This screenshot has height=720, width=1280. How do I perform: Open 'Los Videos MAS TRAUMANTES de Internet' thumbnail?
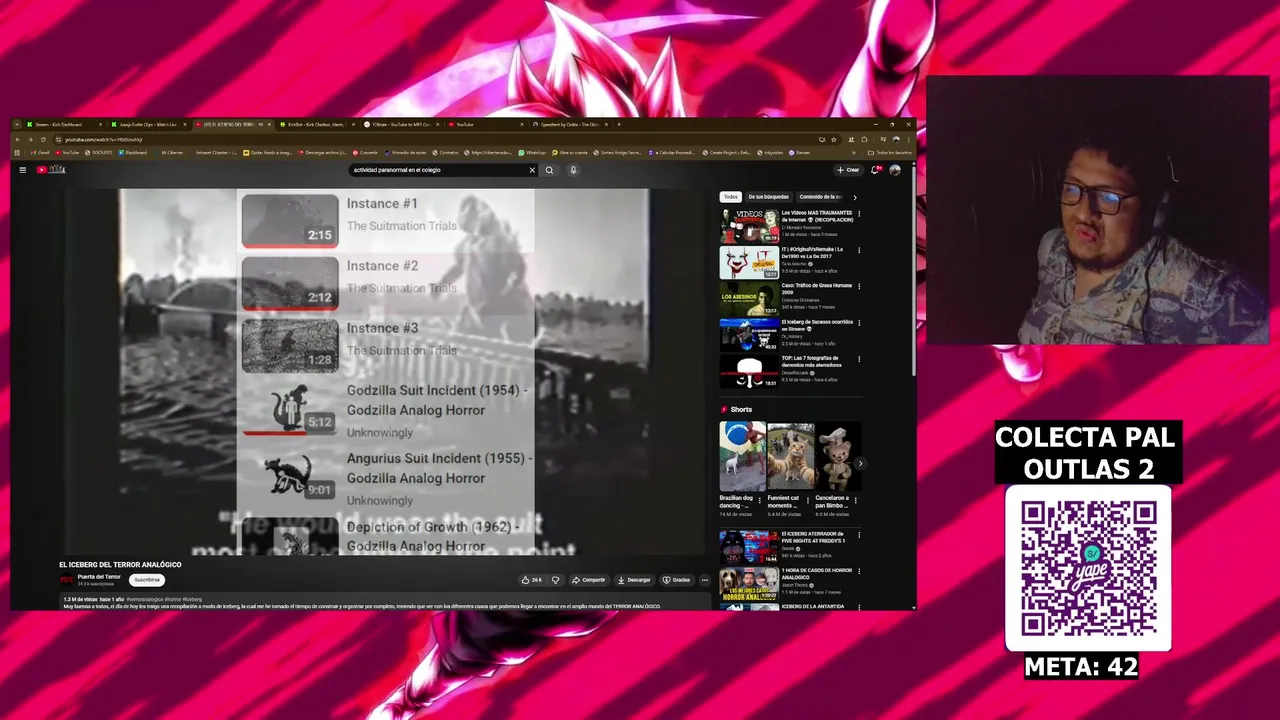coord(749,226)
